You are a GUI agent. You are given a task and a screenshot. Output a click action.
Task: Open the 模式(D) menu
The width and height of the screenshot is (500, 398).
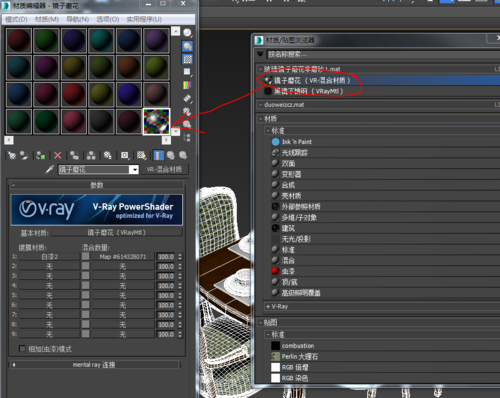[16, 19]
